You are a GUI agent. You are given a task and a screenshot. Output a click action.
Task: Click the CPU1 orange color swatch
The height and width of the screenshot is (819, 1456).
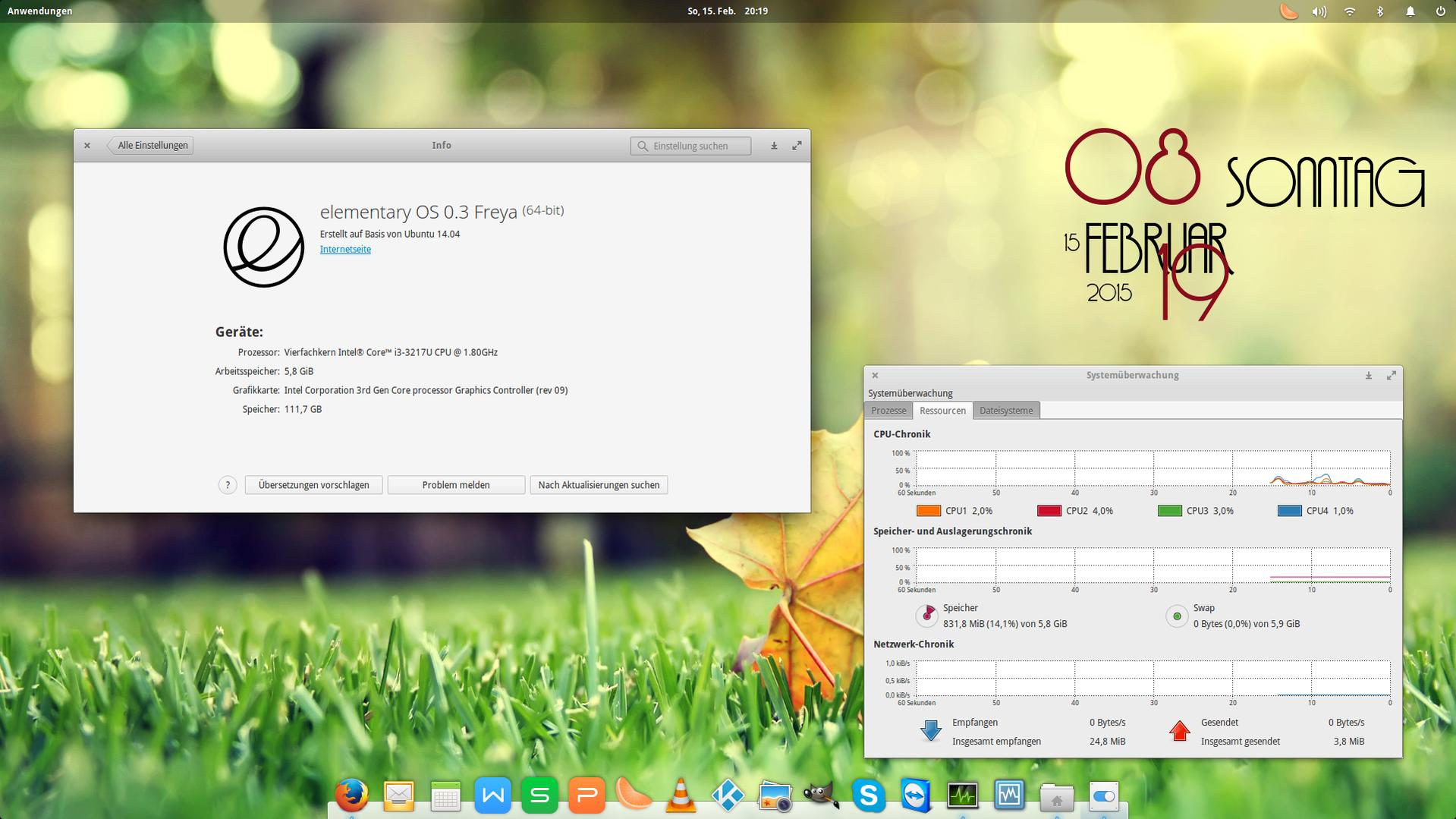point(929,511)
